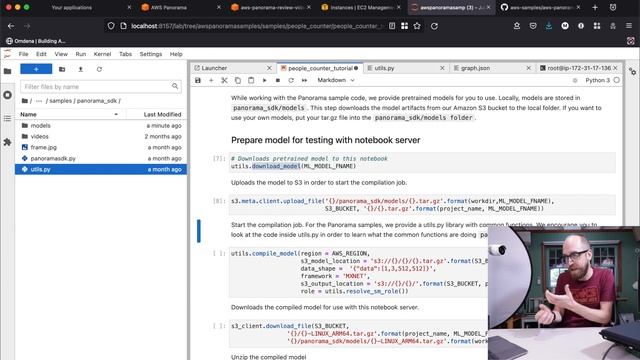Click the utils.download_model code cell
Viewport: 640px width, 360px height.
tap(422, 162)
